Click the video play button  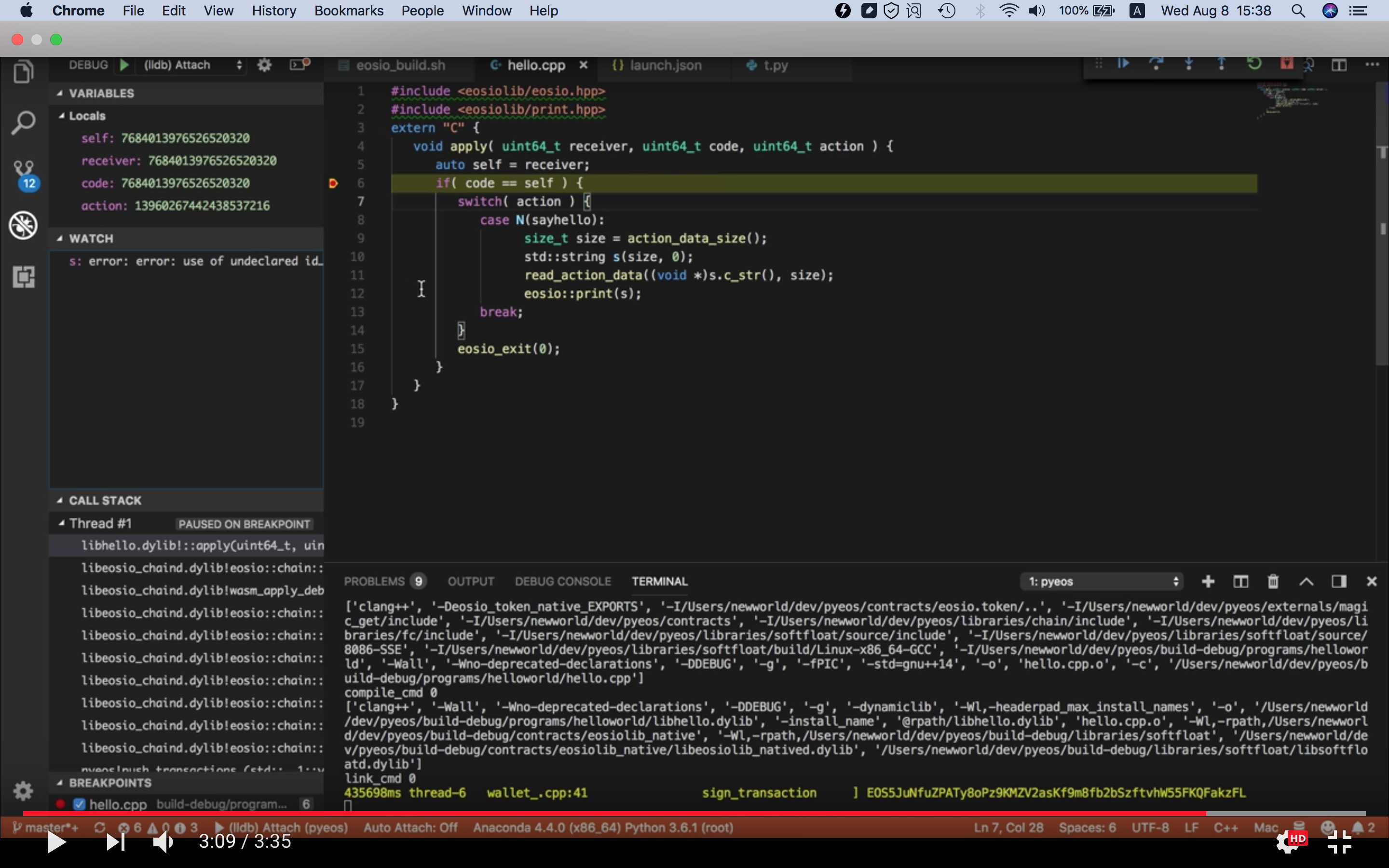tap(55, 842)
